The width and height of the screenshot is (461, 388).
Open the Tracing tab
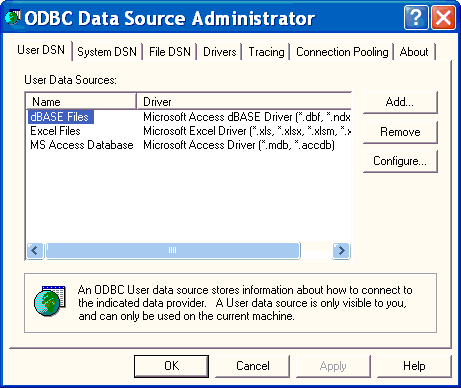(x=266, y=52)
